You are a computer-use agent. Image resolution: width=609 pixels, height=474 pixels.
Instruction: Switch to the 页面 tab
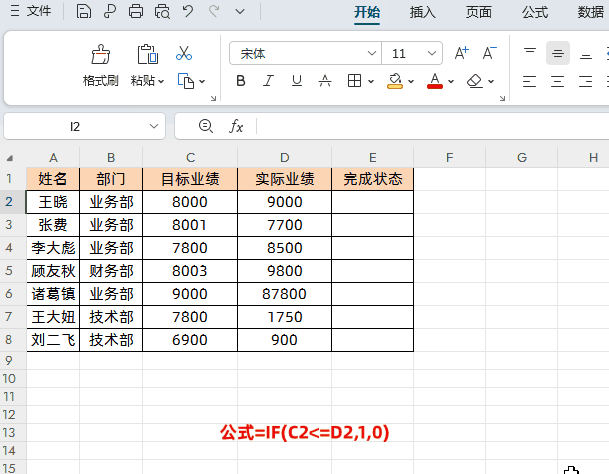[x=478, y=12]
